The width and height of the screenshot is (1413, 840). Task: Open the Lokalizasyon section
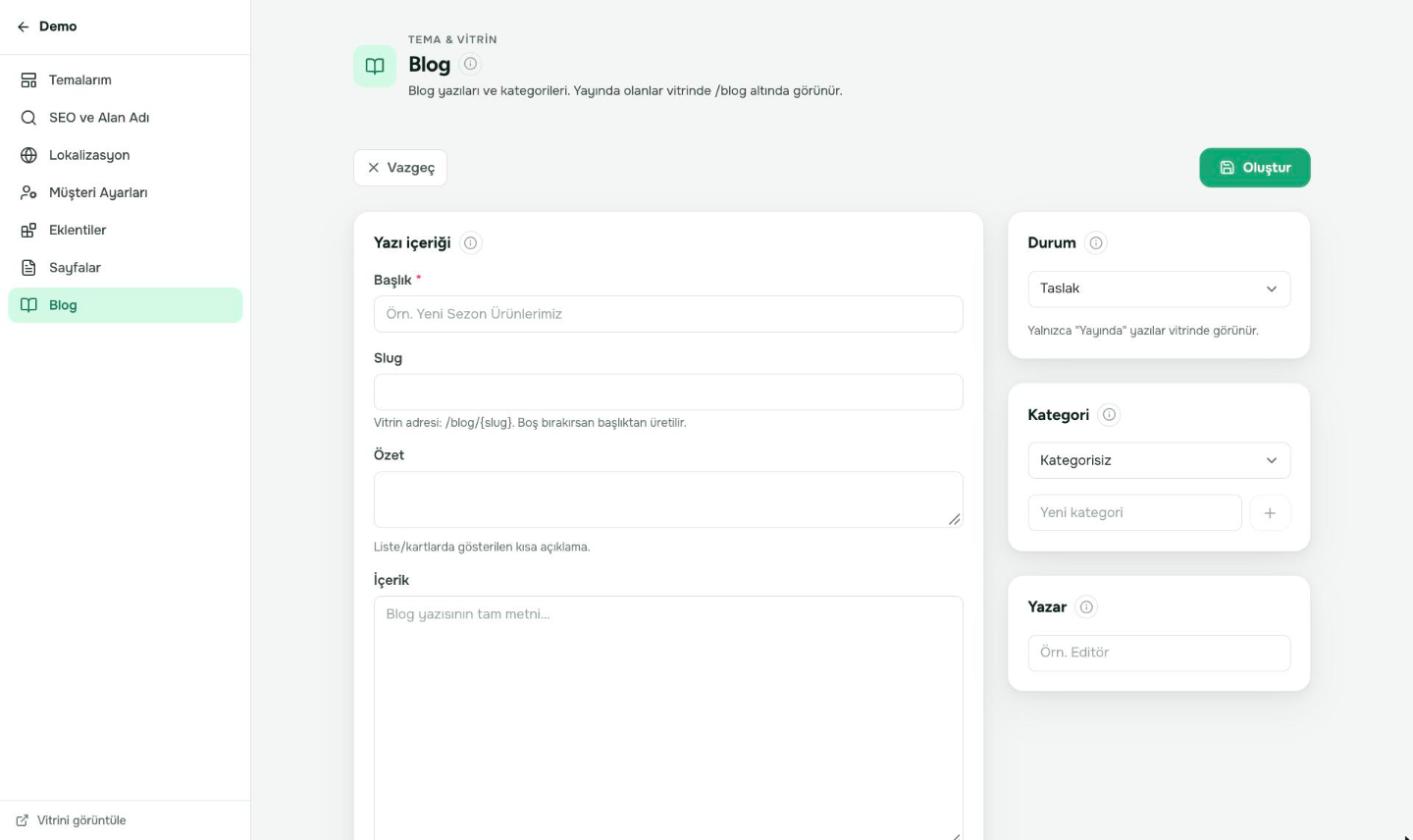(x=125, y=155)
